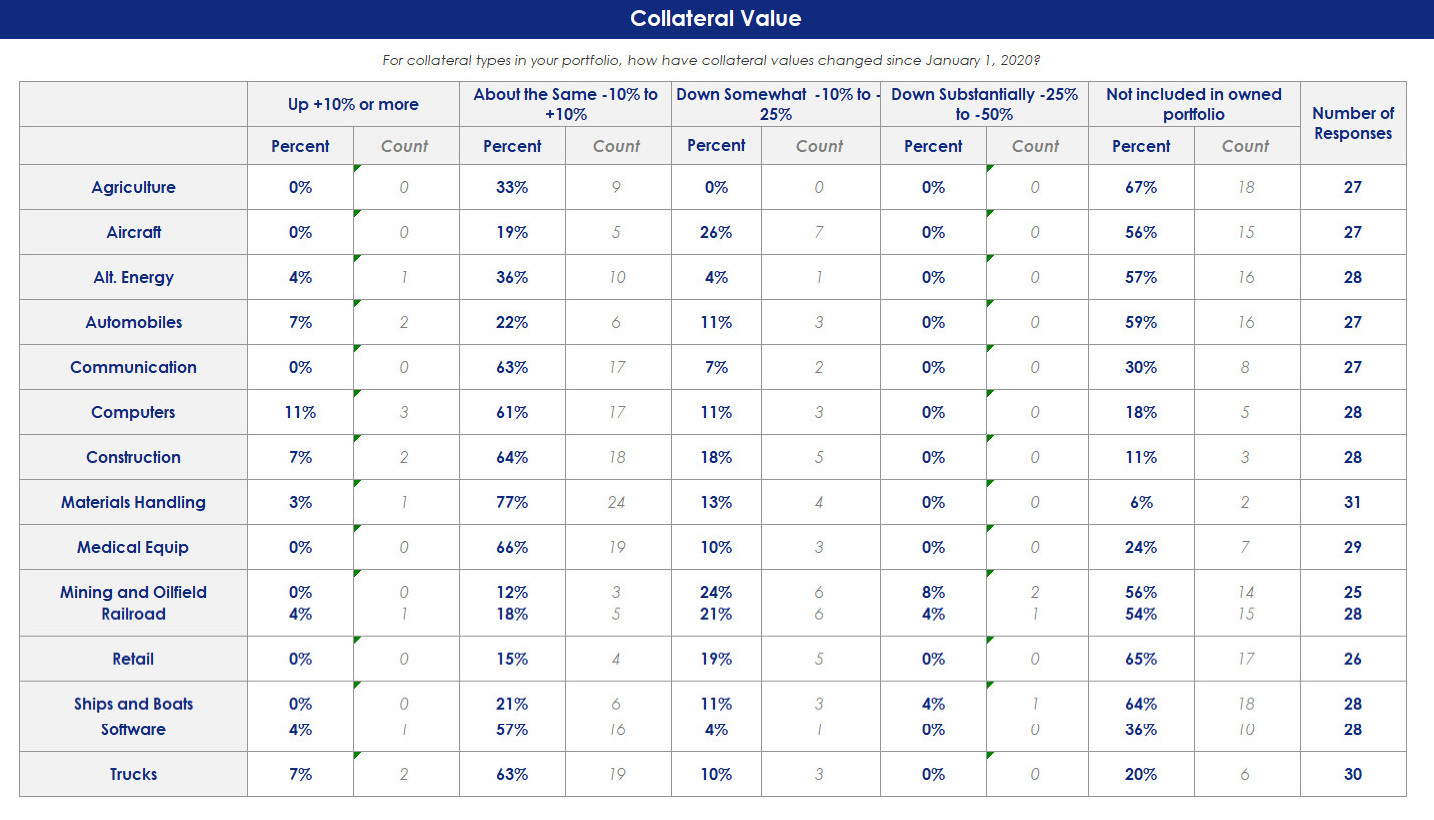Click the Number of Responses value 31
This screenshot has width=1434, height=820.
click(1352, 502)
